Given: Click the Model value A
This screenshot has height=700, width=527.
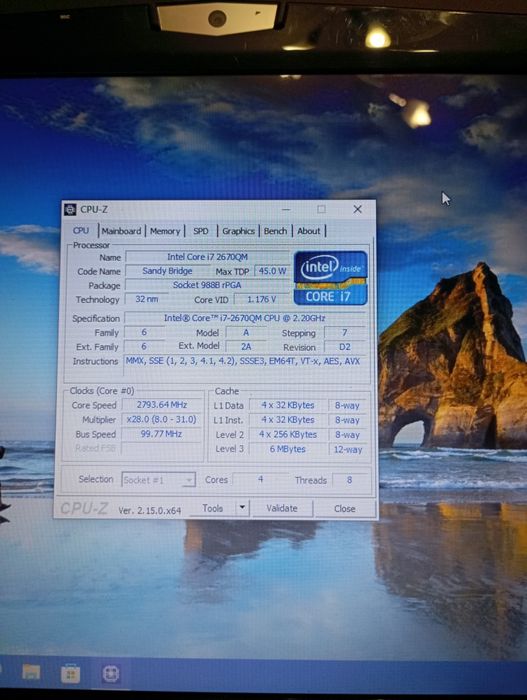Looking at the screenshot, I should [x=246, y=333].
